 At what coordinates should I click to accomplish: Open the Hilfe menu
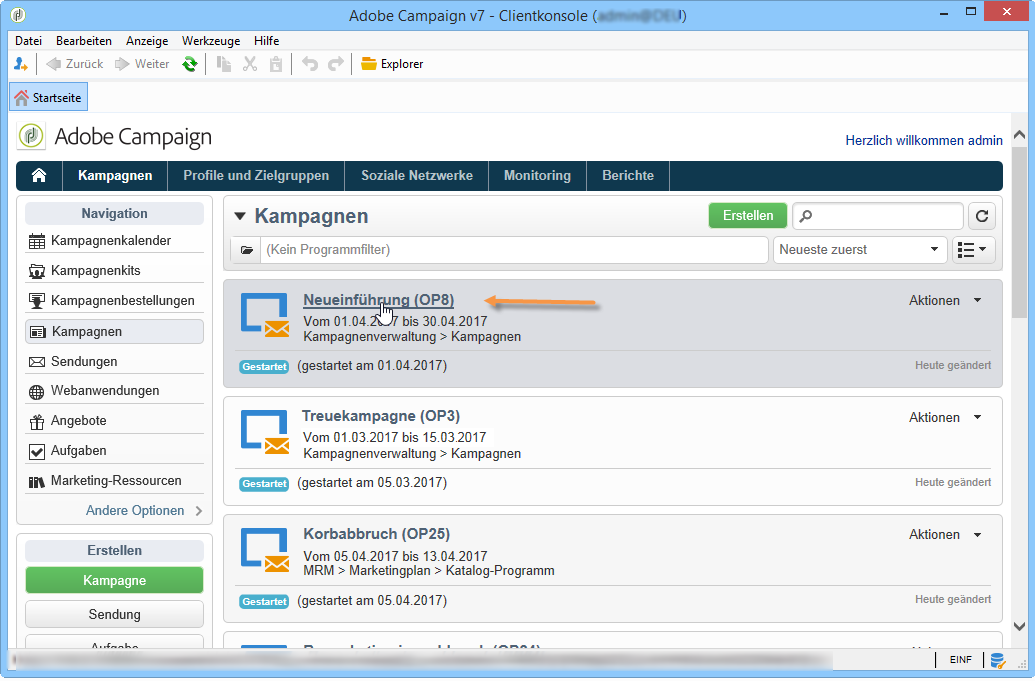pos(267,41)
